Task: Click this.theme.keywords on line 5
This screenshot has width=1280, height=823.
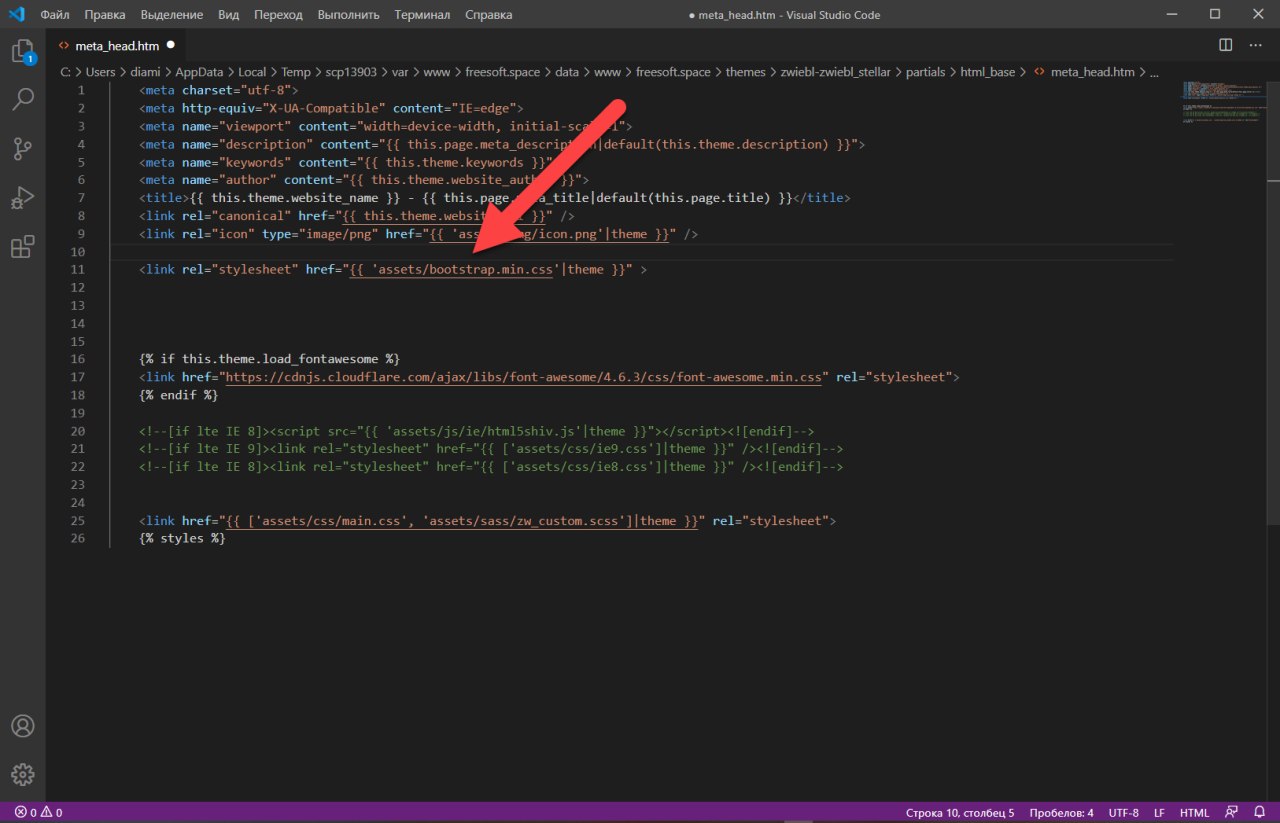Action: pyautogui.click(x=455, y=161)
